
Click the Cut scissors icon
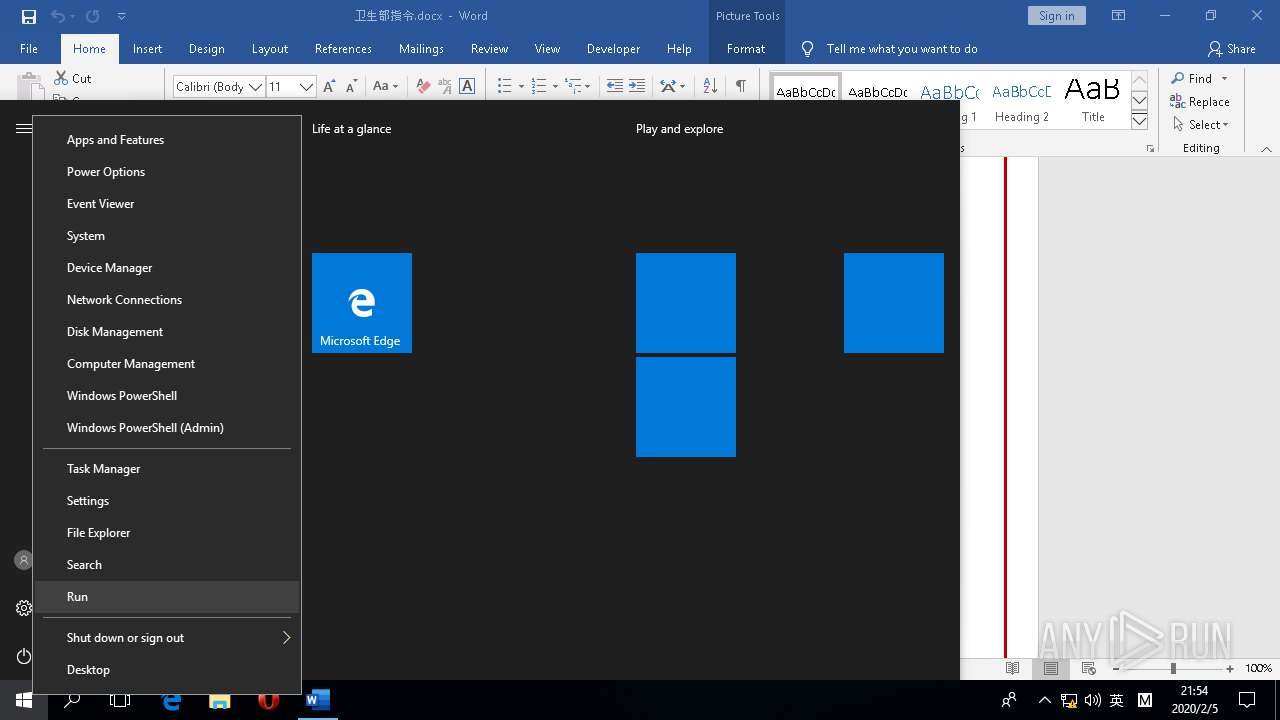tap(60, 78)
